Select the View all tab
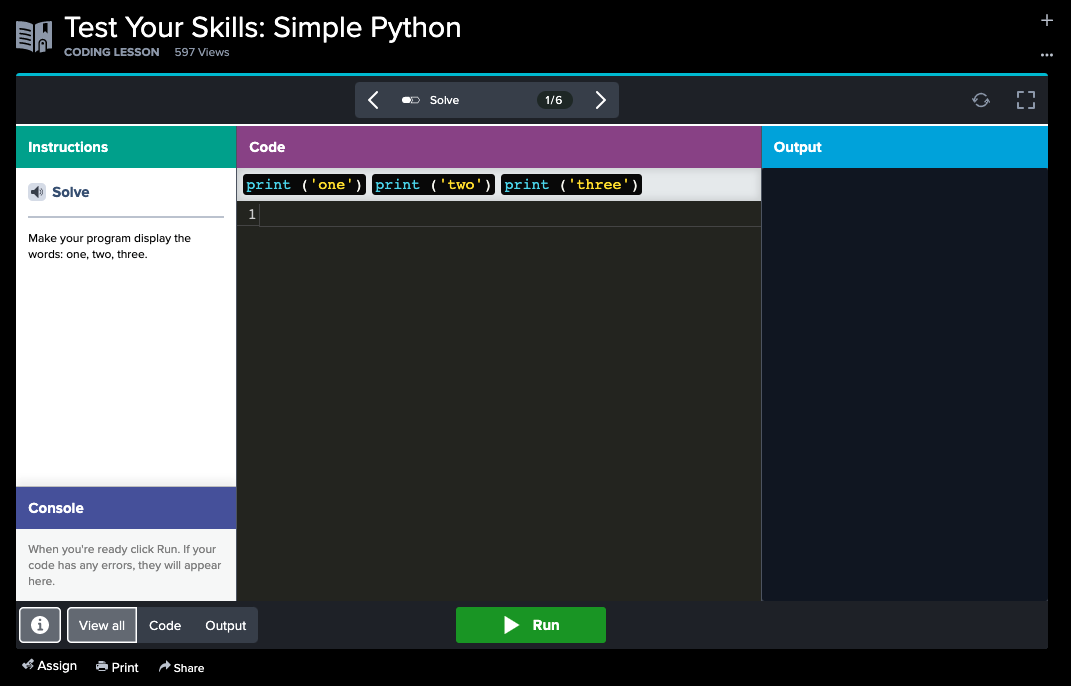This screenshot has width=1071, height=686. tap(102, 625)
